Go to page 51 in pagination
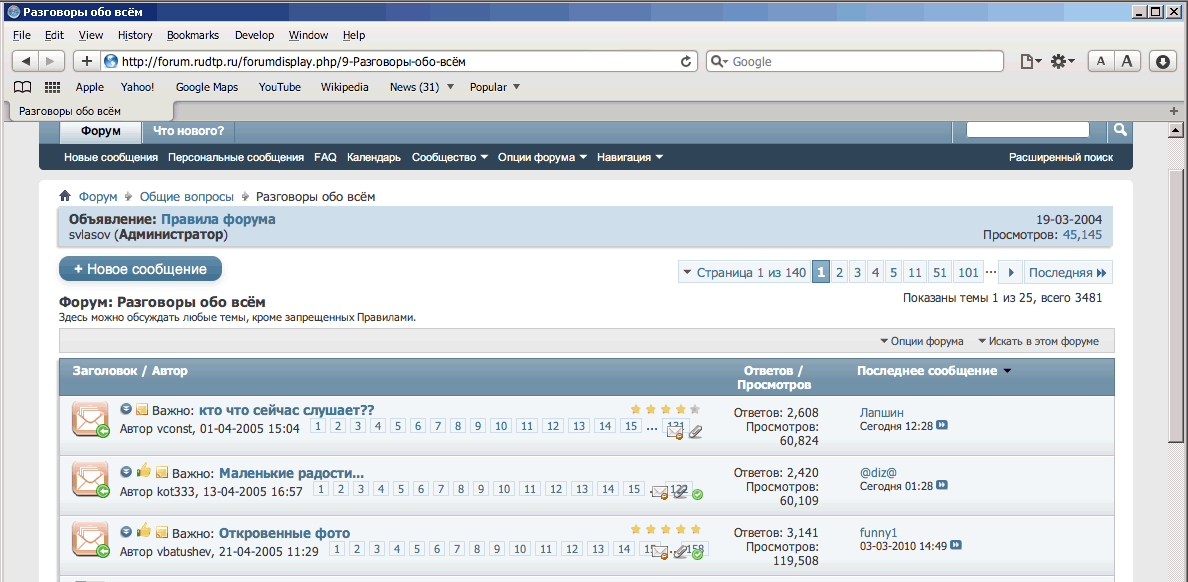Screen dimensions: 1188x582 (939, 272)
